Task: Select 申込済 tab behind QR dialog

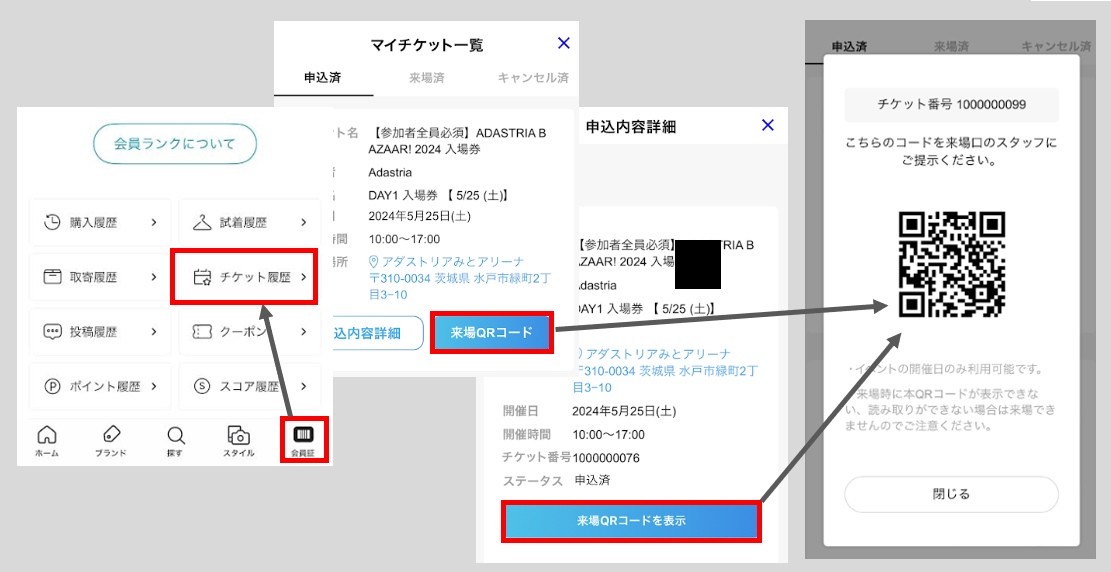Action: coord(849,47)
